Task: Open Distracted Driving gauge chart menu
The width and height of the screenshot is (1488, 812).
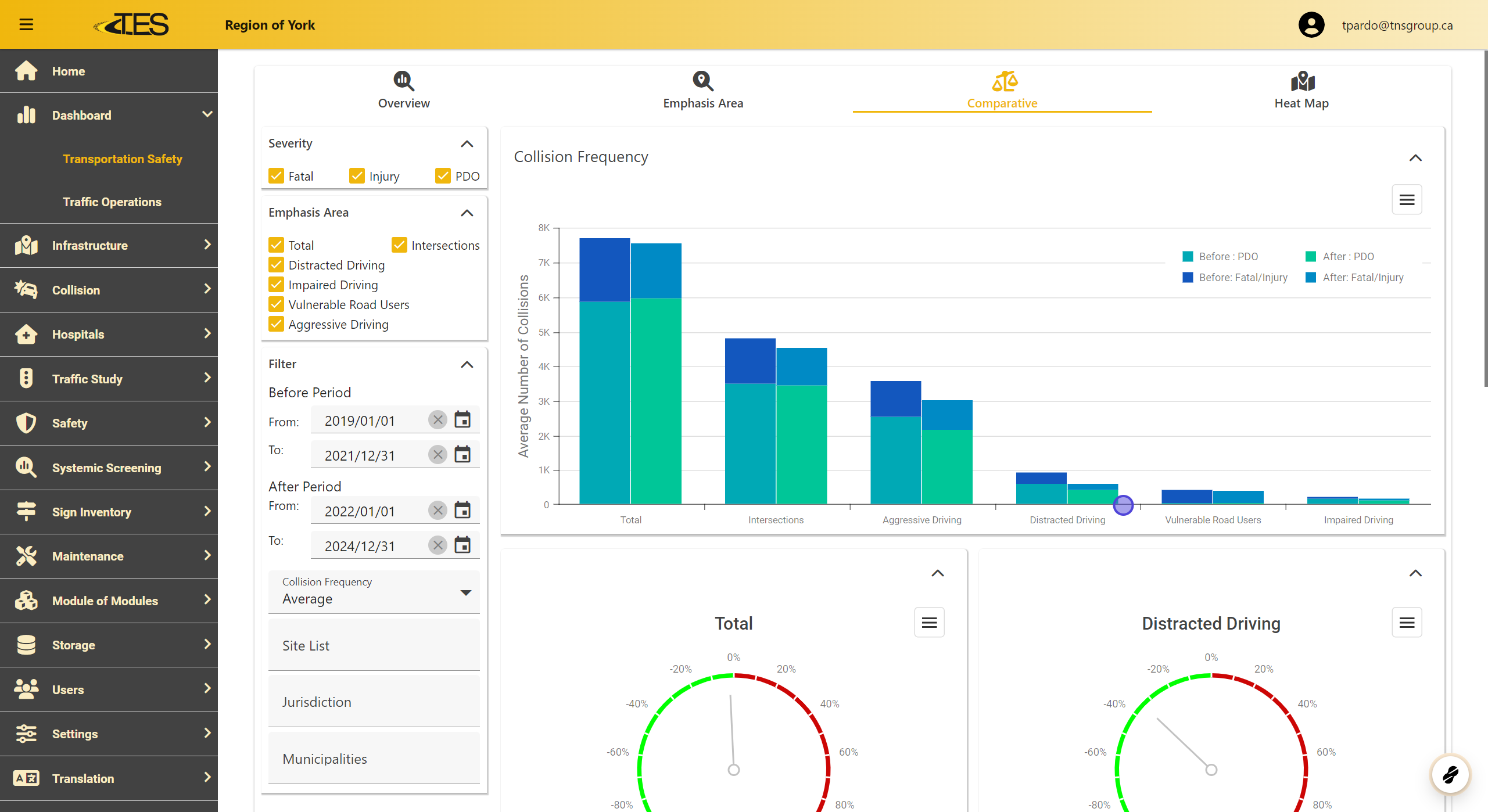Action: 1406,623
